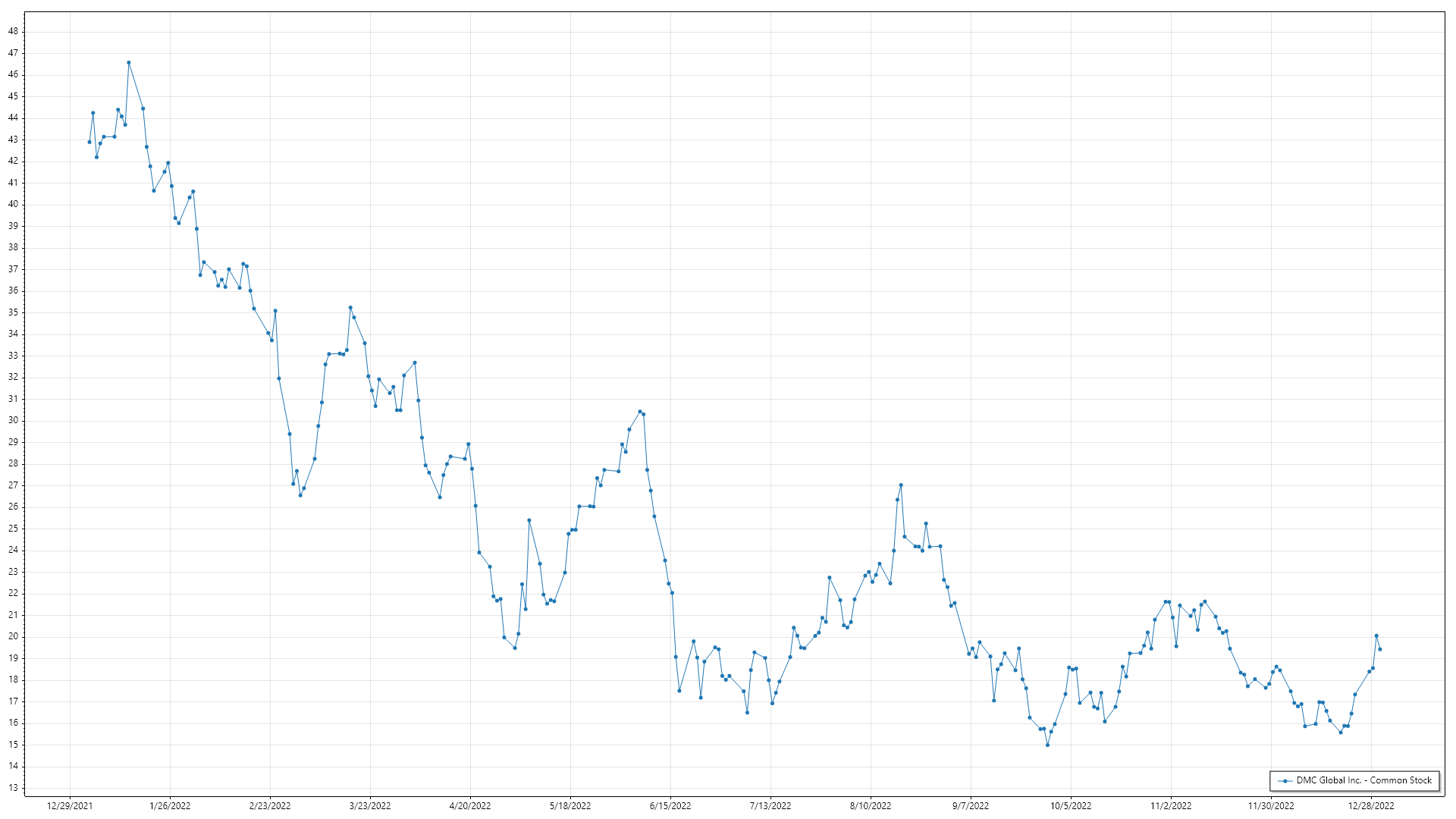1456x819 pixels.
Task: Click the 13 value on the y-axis
Action: [13, 788]
